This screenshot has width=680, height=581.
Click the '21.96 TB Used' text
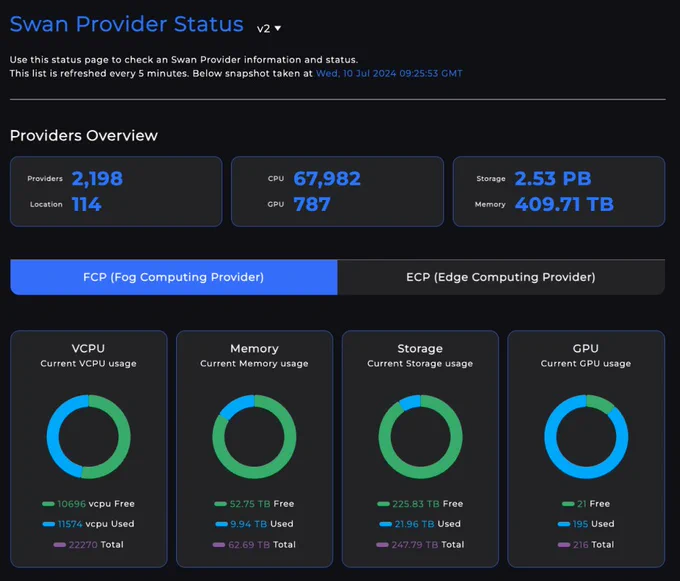coord(428,524)
